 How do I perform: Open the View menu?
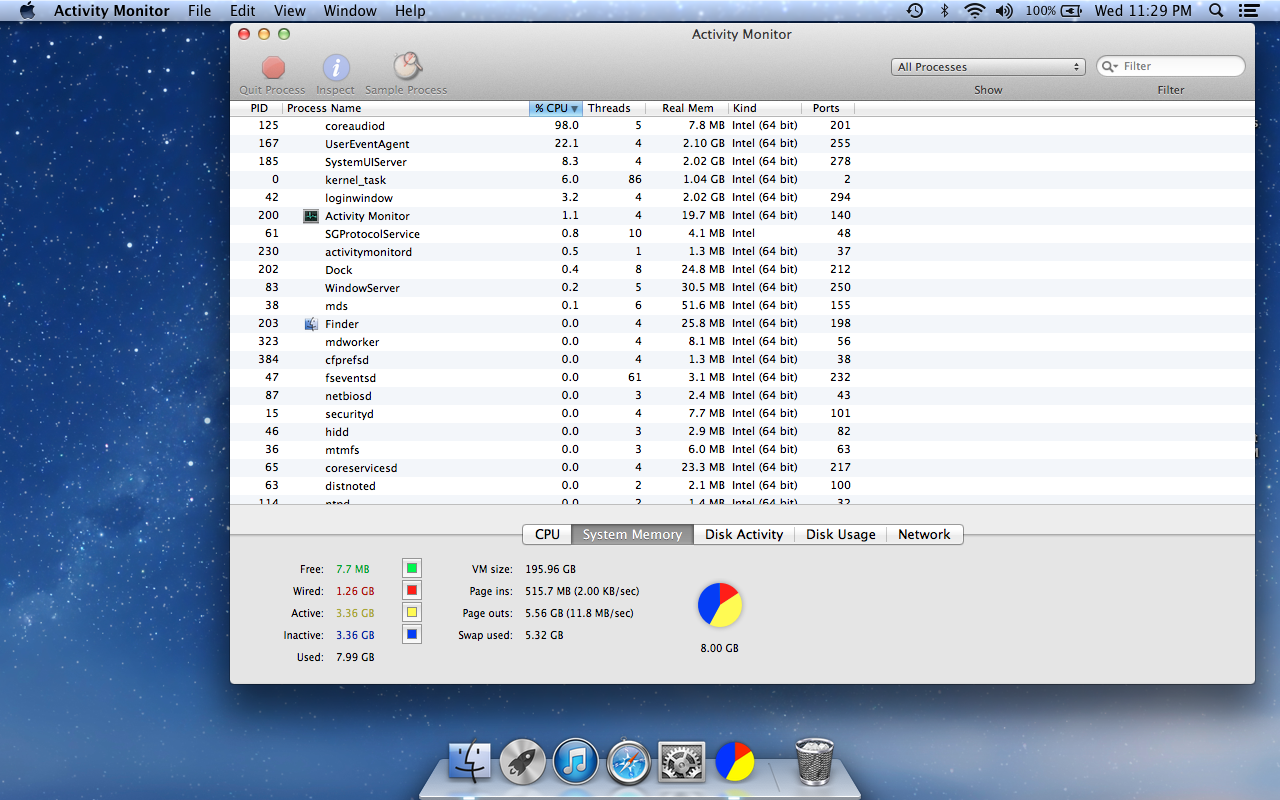point(290,11)
